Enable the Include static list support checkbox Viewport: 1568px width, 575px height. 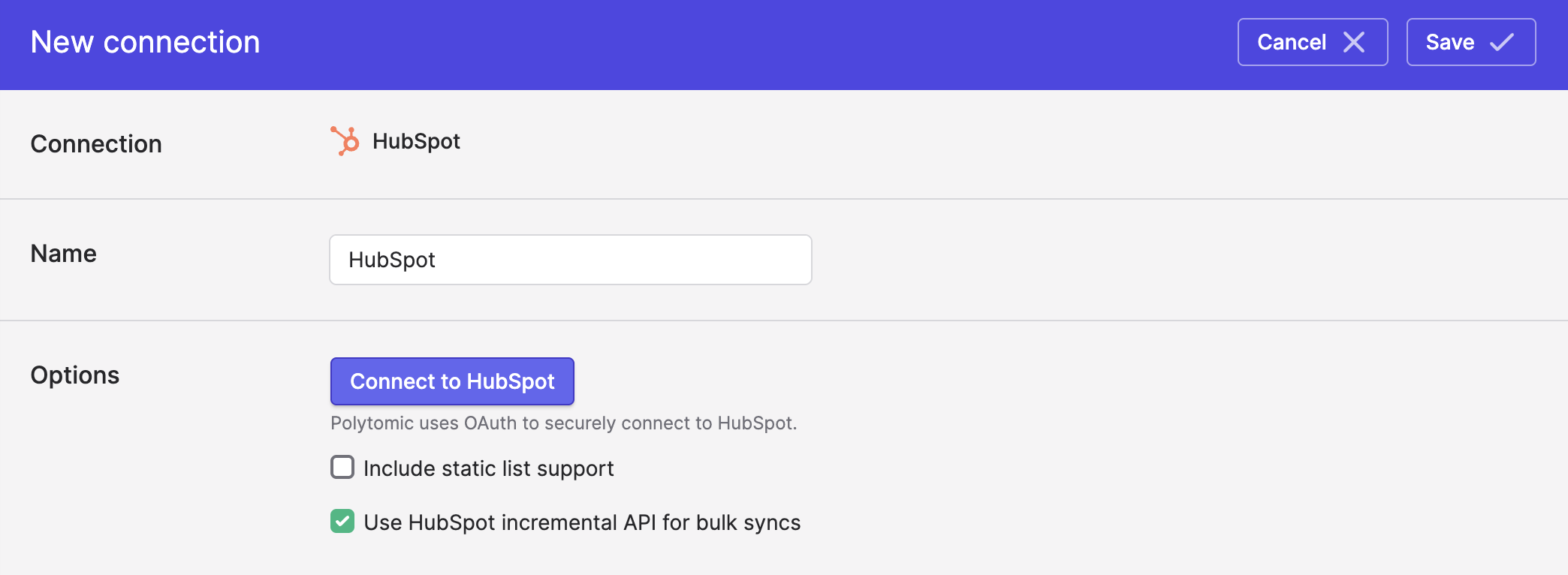coord(342,467)
